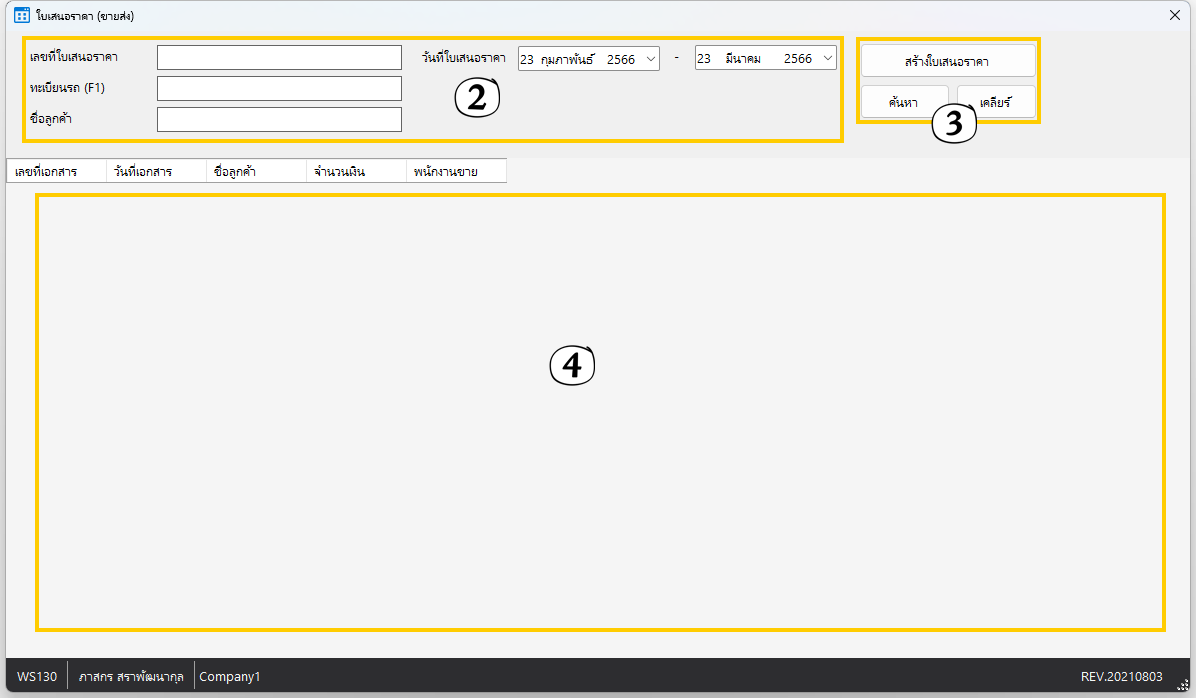The image size is (1196, 698).
Task: Sort by the เลขที่เอกสาร column header
Action: (x=56, y=172)
